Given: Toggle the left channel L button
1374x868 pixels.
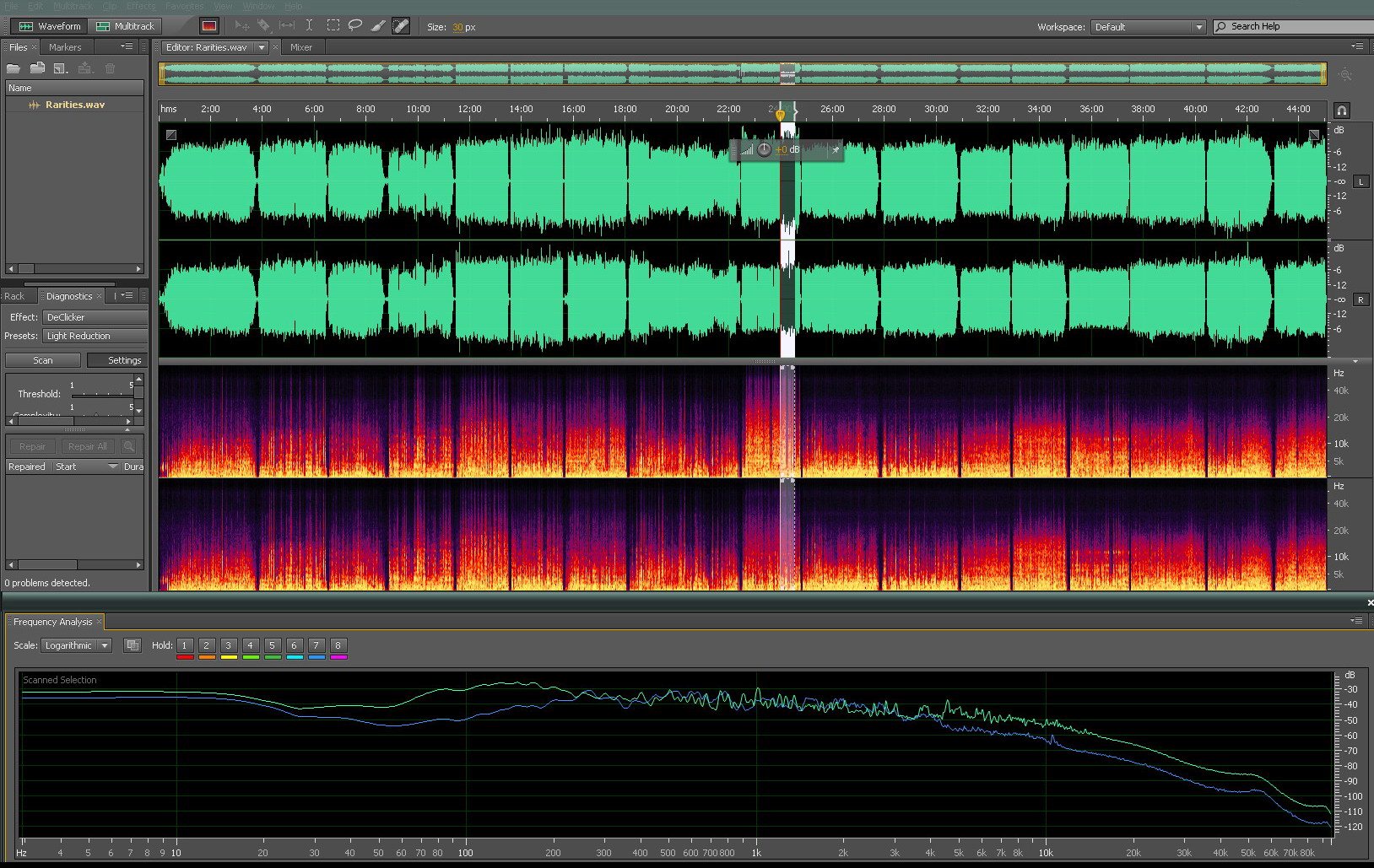Looking at the screenshot, I should pos(1361,182).
